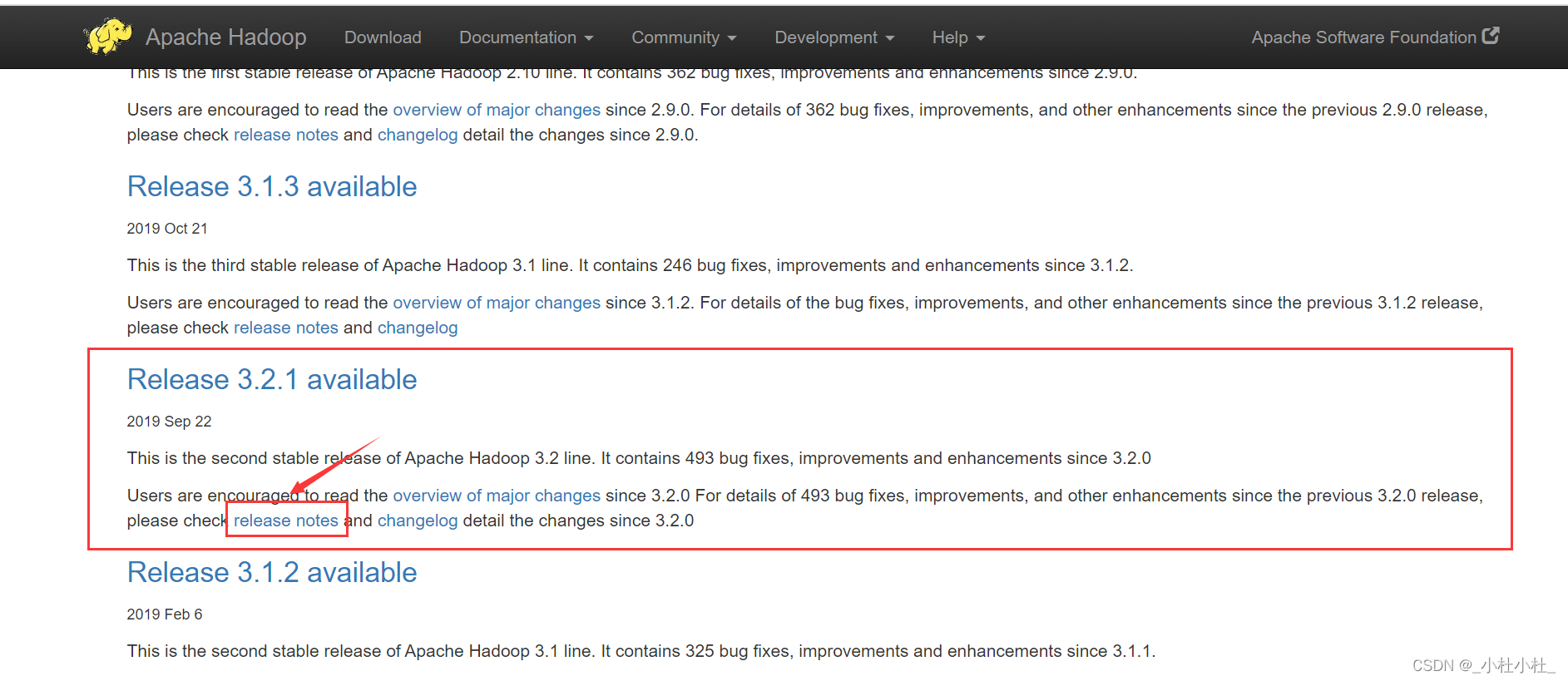Open overview of major changes since 3.2.0

(x=497, y=496)
